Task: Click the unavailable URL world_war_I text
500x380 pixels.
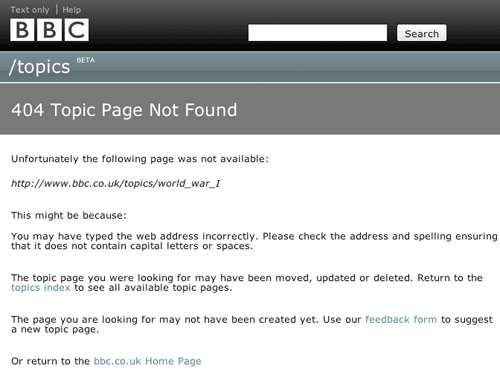Action: click(x=115, y=183)
